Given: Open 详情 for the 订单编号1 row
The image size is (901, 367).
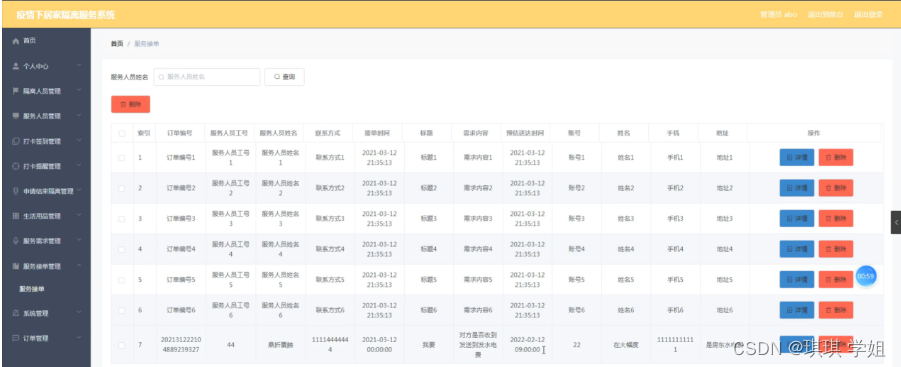Looking at the screenshot, I should (796, 157).
